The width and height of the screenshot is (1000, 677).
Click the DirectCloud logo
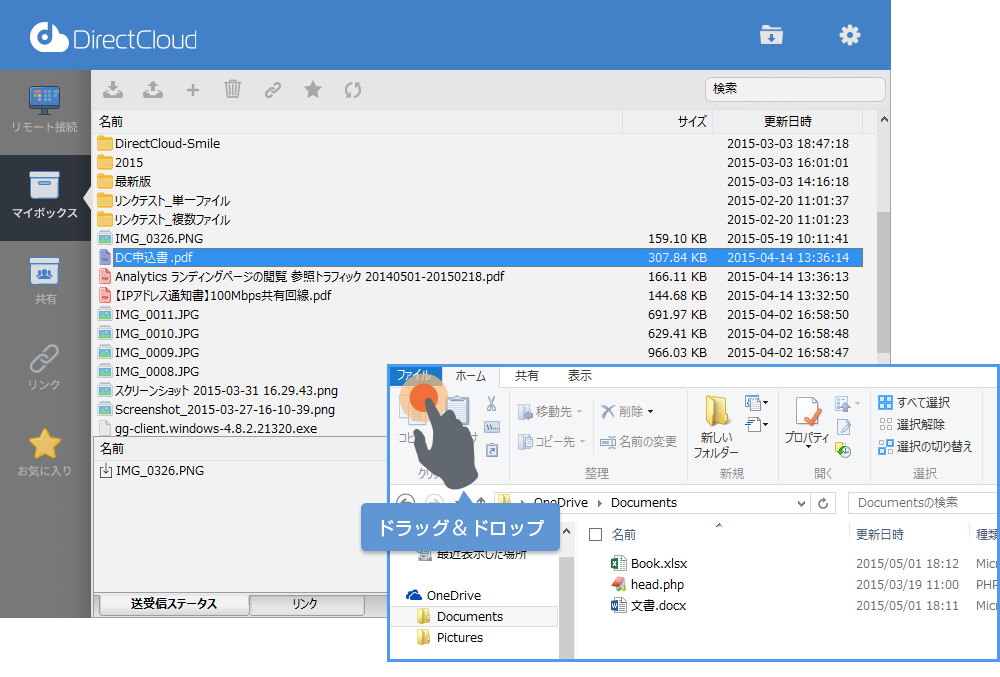(114, 38)
